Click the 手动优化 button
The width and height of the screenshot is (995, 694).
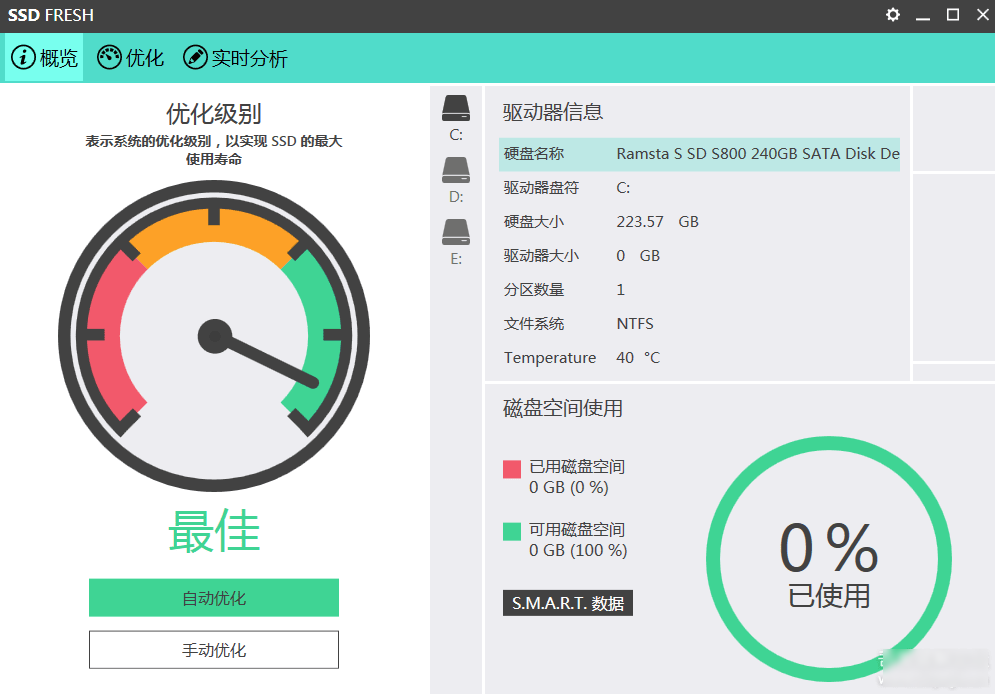pos(213,649)
